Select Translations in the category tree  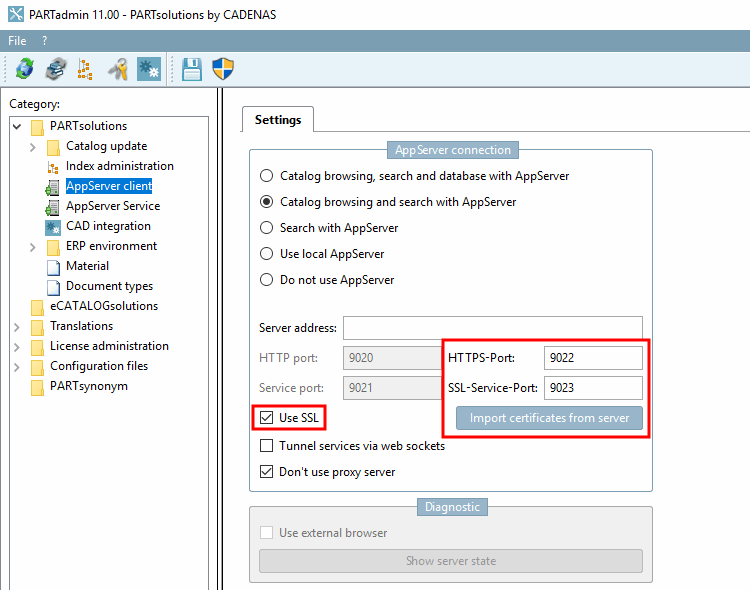coord(81,326)
